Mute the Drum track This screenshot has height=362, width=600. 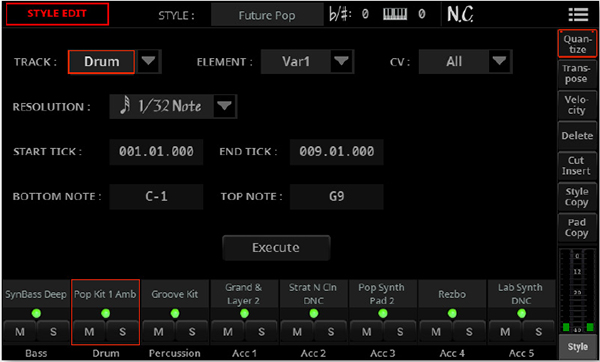89,331
